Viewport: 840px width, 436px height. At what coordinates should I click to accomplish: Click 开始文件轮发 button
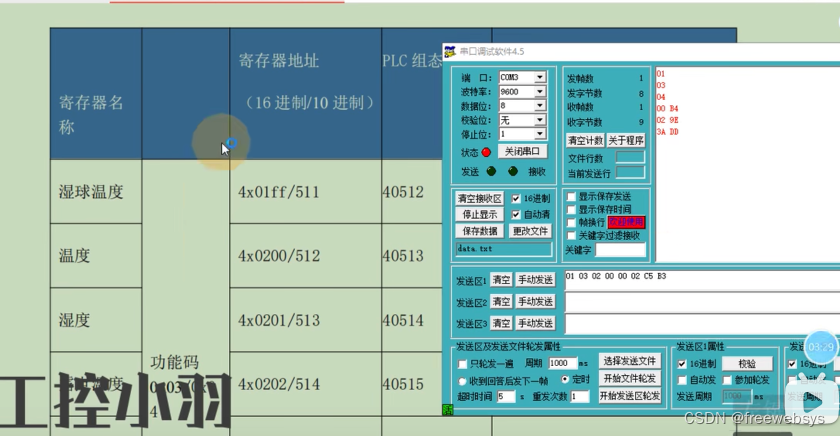click(629, 379)
